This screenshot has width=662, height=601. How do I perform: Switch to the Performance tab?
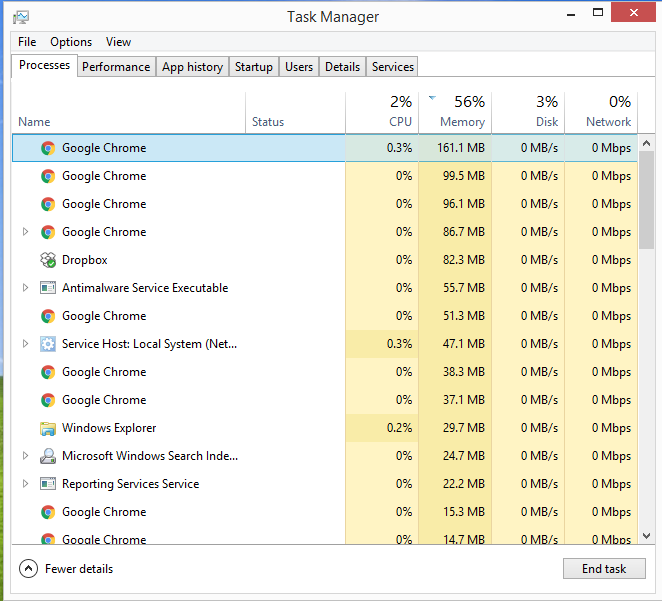pos(116,67)
